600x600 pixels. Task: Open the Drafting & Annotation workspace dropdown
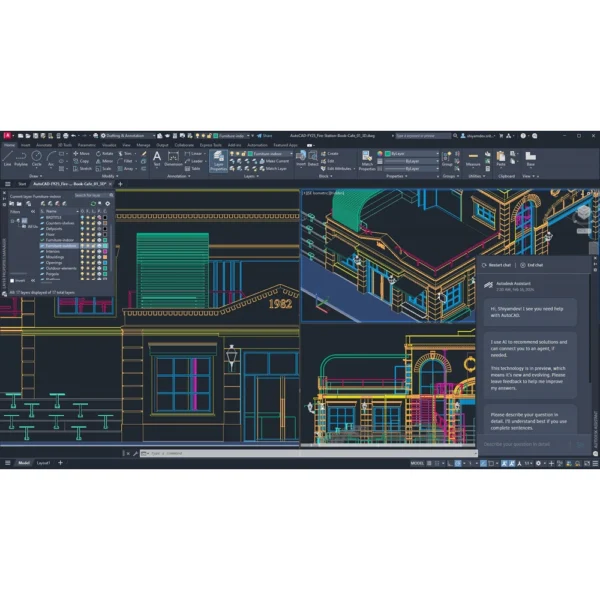coord(129,136)
